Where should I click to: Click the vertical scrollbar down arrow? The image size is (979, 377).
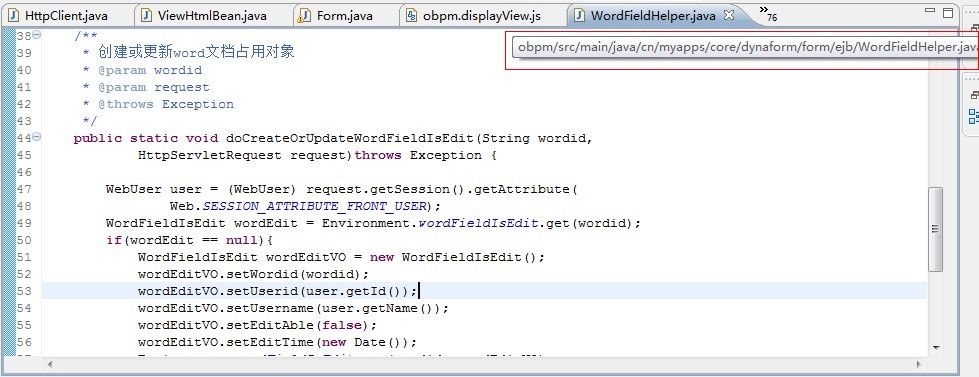coord(935,348)
